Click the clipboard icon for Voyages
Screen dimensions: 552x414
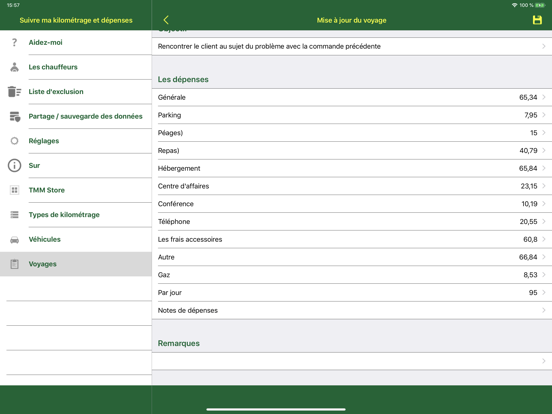(14, 264)
